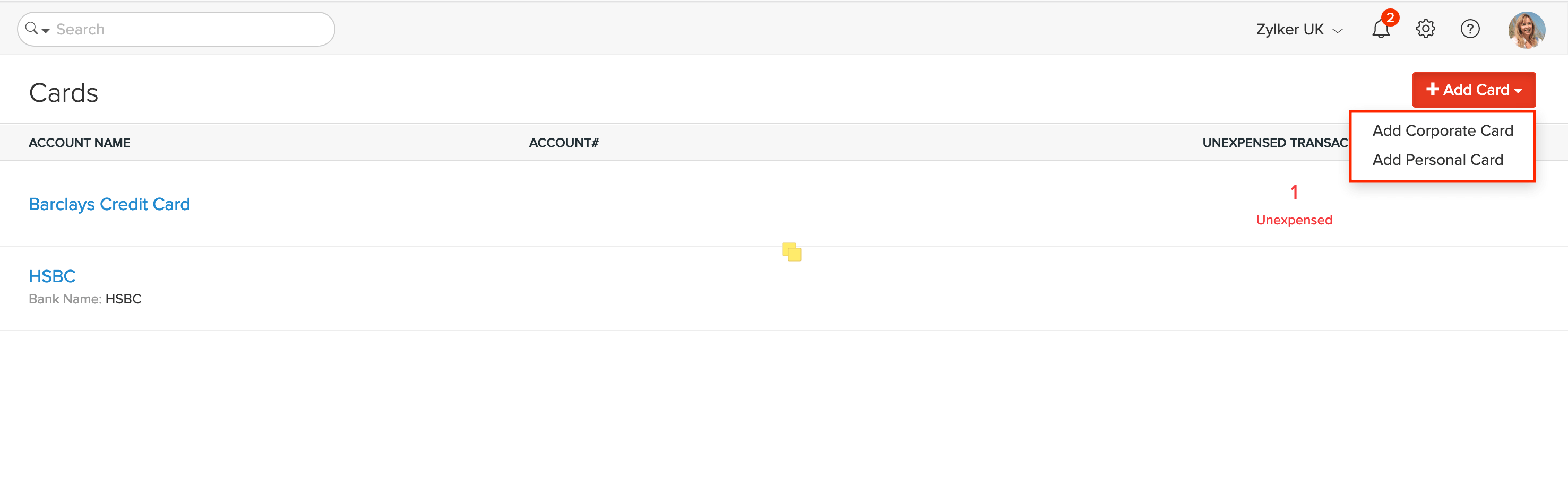Toggle the Add Card dropdown caret
1568x488 pixels.
coord(1518,91)
